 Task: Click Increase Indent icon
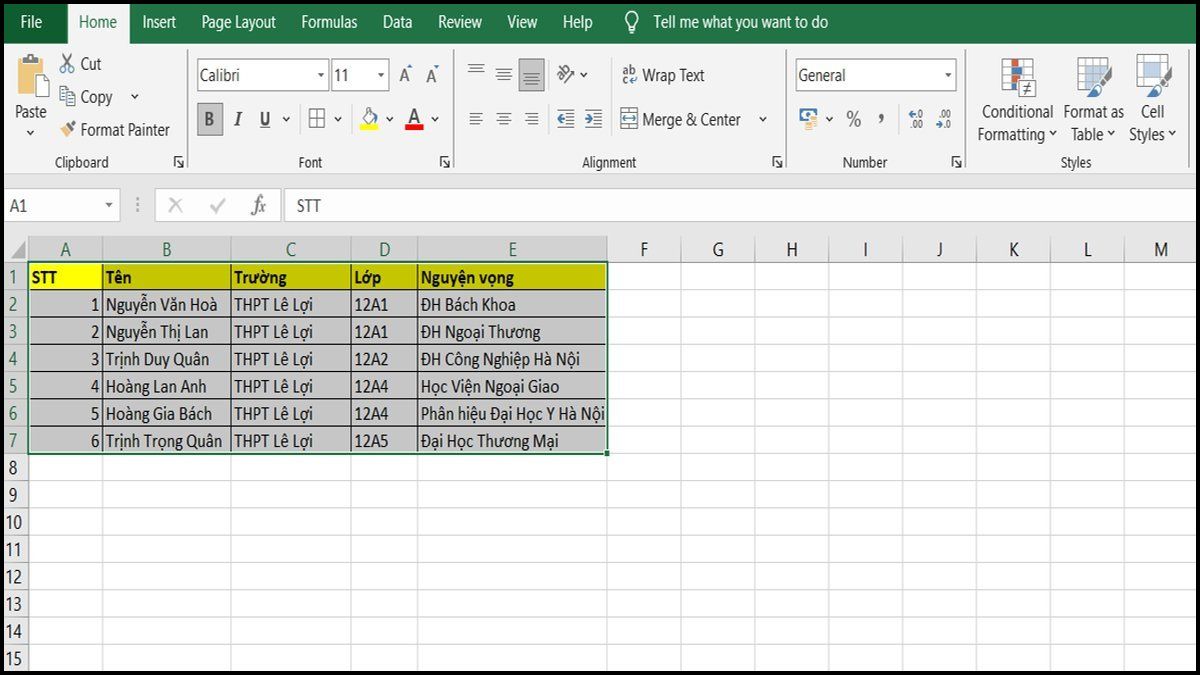click(x=594, y=119)
